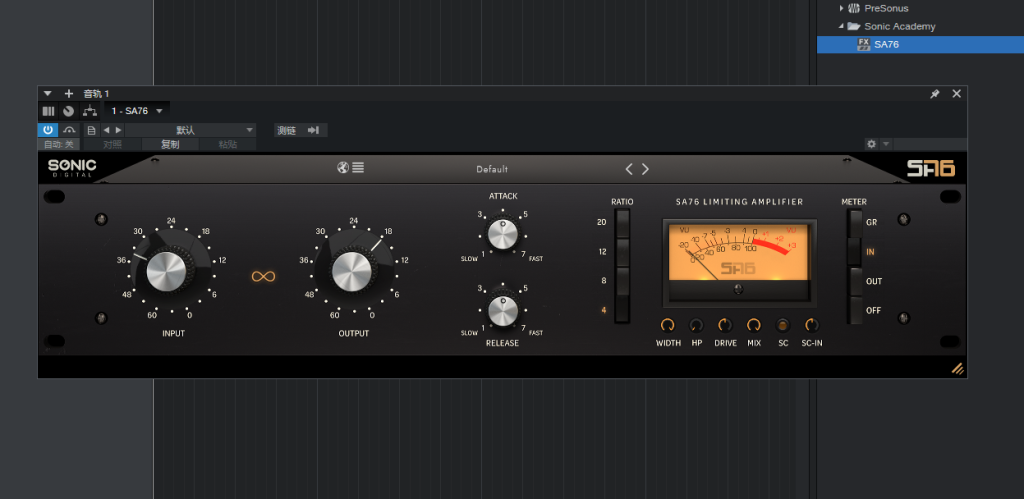
Task: Open the channel editor bars icon
Action: (48, 111)
